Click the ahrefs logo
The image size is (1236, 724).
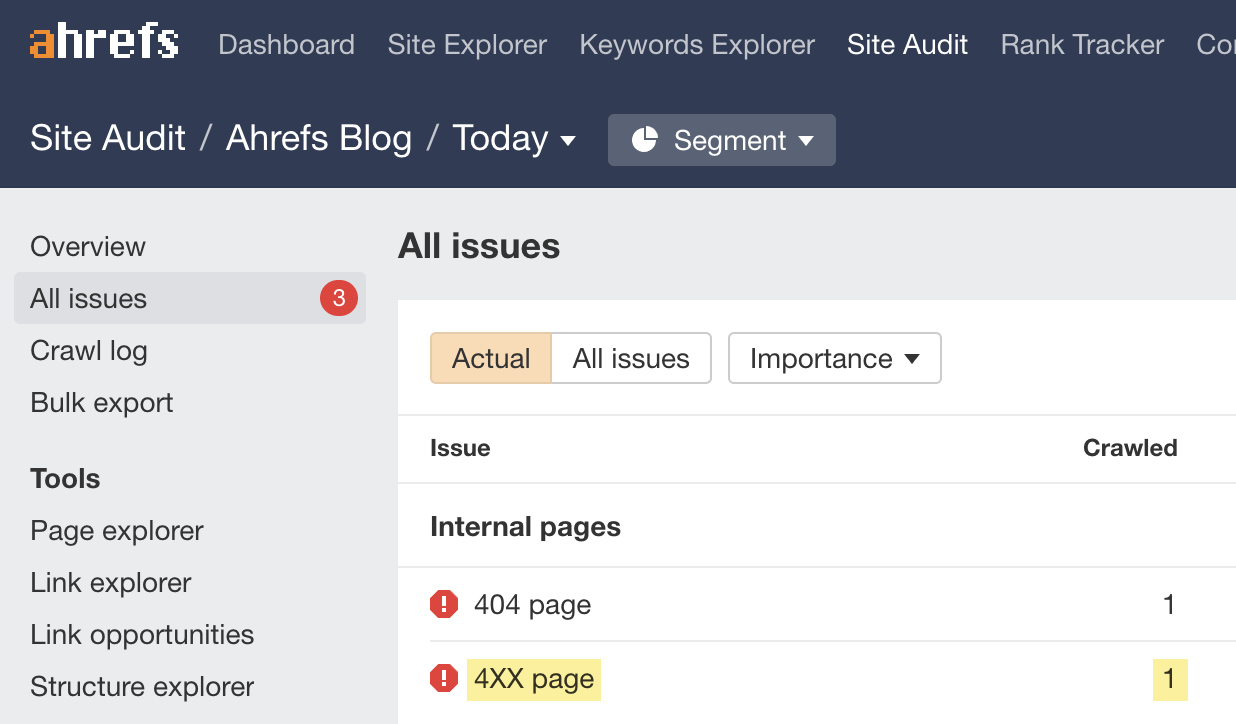click(103, 42)
